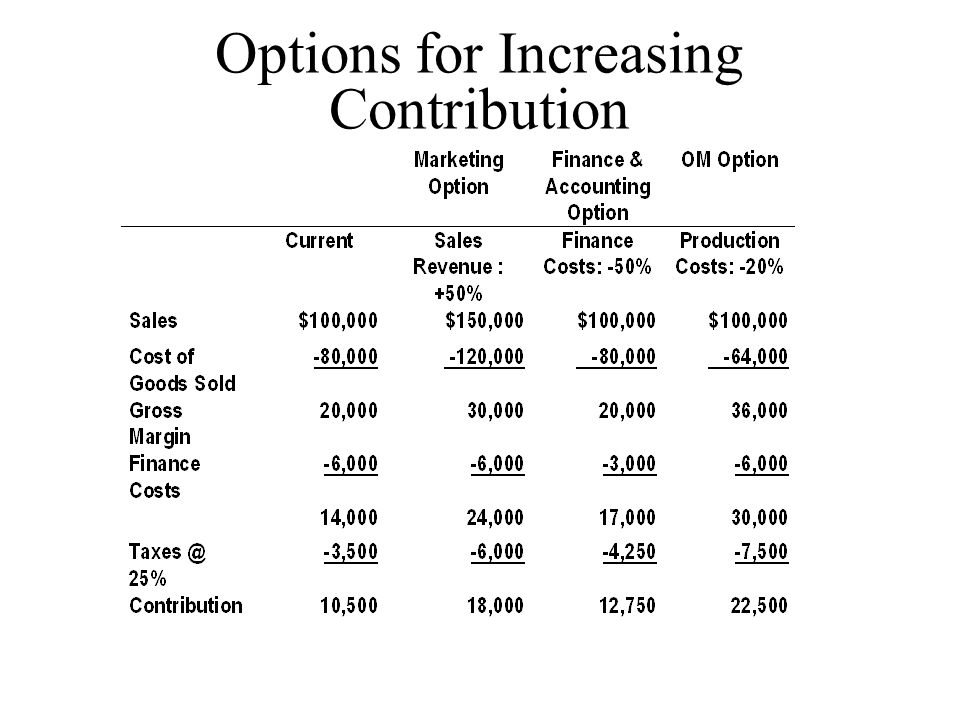Select the $150,000 sales value
Image resolution: width=960 pixels, height=720 pixels.
(x=484, y=321)
